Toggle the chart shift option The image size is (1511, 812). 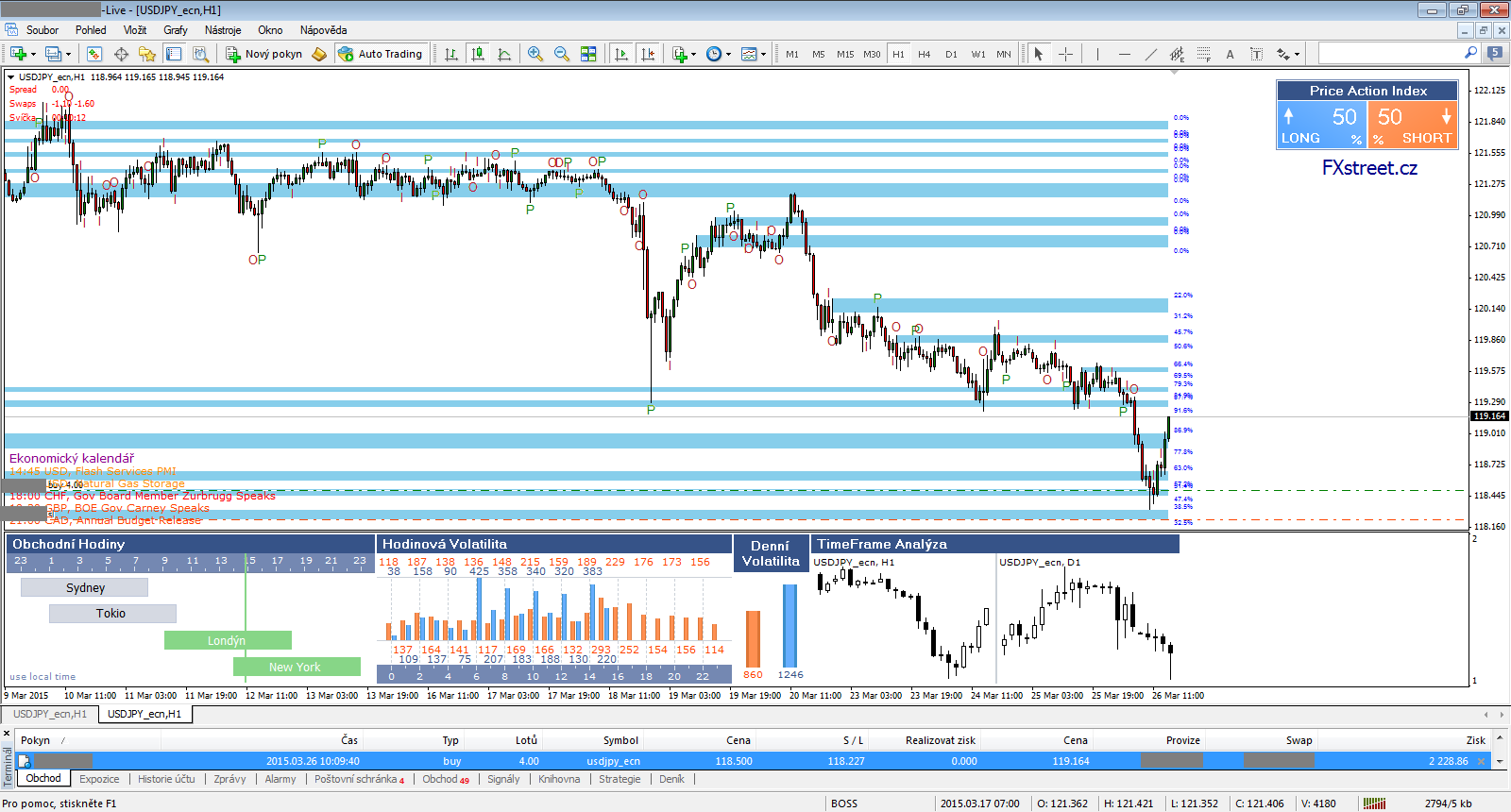[x=648, y=54]
